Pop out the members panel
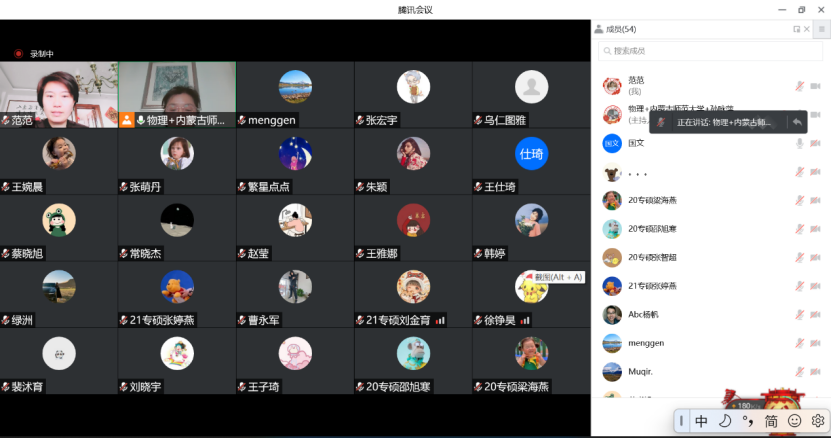This screenshot has height=438, width=831. (x=796, y=30)
